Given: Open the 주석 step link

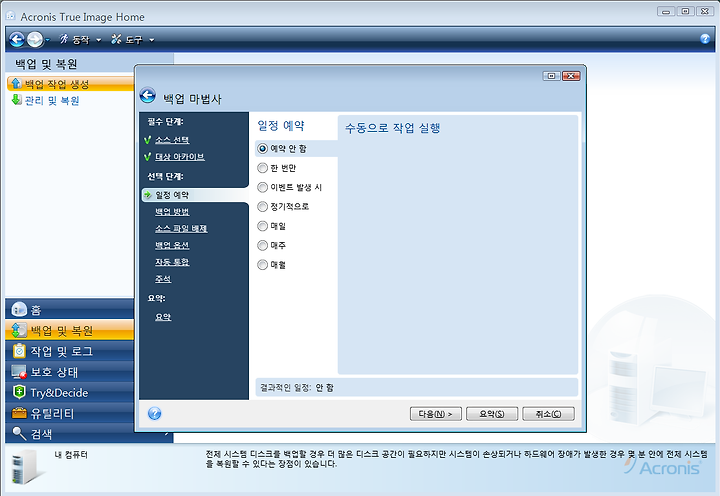Looking at the screenshot, I should (x=163, y=279).
